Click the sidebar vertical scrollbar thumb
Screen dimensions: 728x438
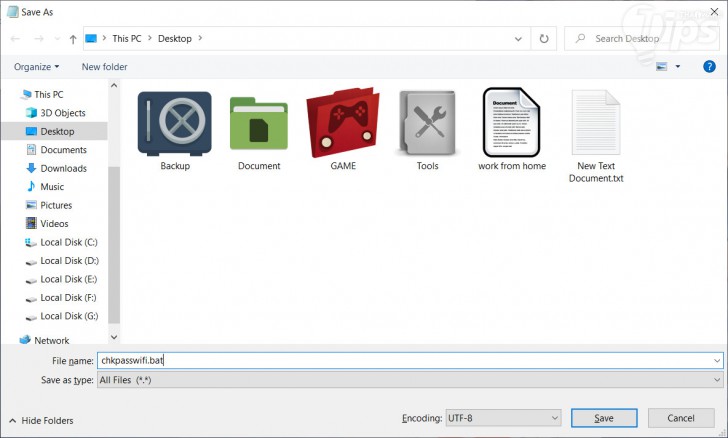pyautogui.click(x=114, y=244)
